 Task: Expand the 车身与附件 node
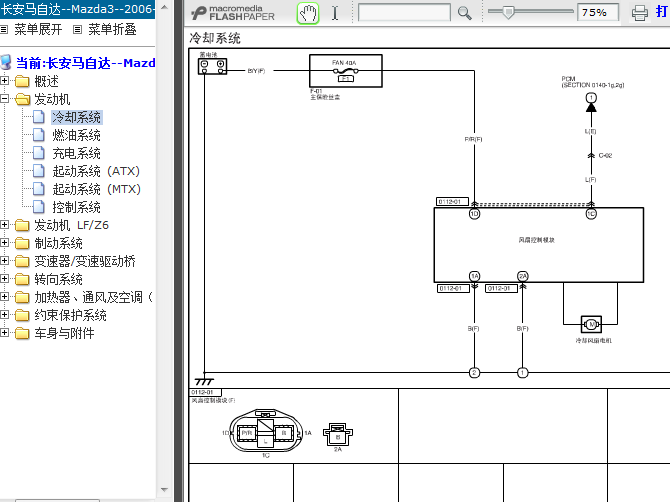5,332
